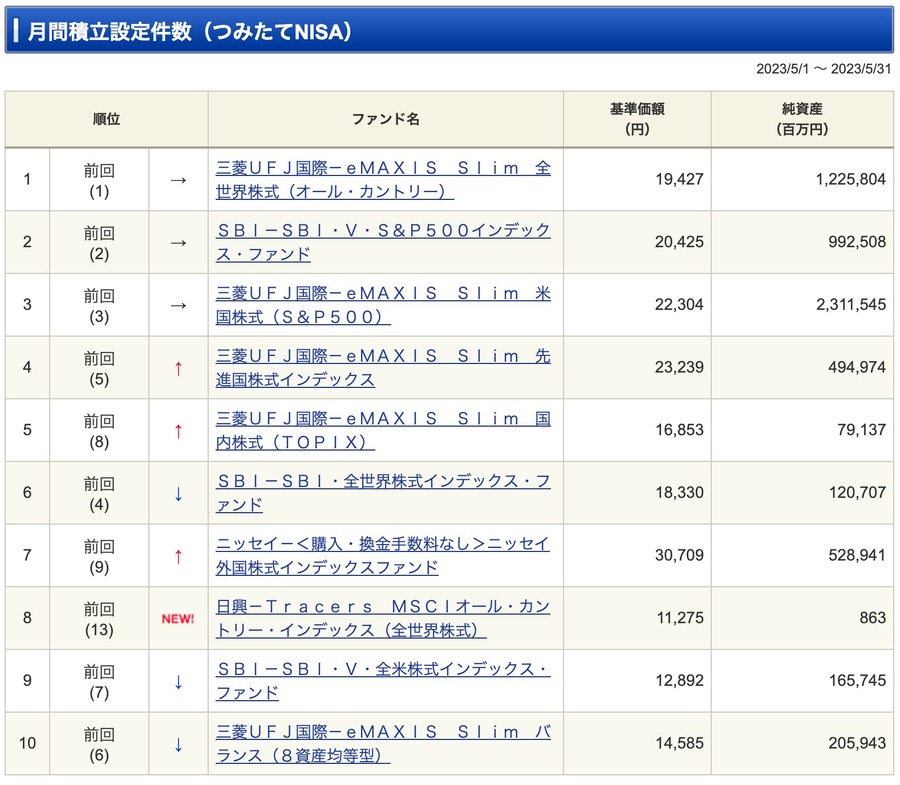900x785 pixels.
Task: Open SBI・全世界株式インデックス・ファンド link
Action: (x=383, y=493)
